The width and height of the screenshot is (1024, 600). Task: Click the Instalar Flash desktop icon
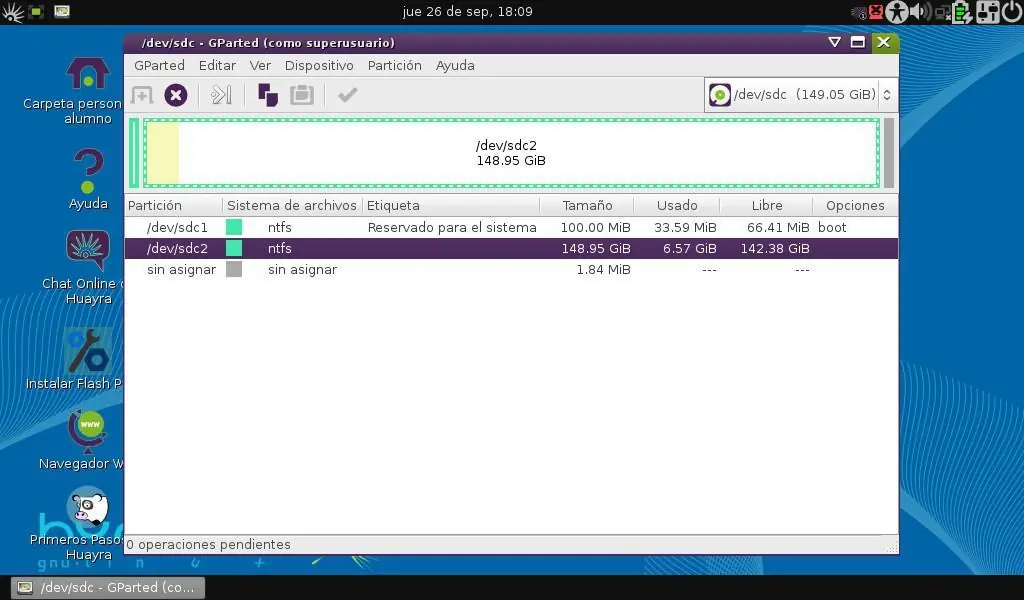88,351
